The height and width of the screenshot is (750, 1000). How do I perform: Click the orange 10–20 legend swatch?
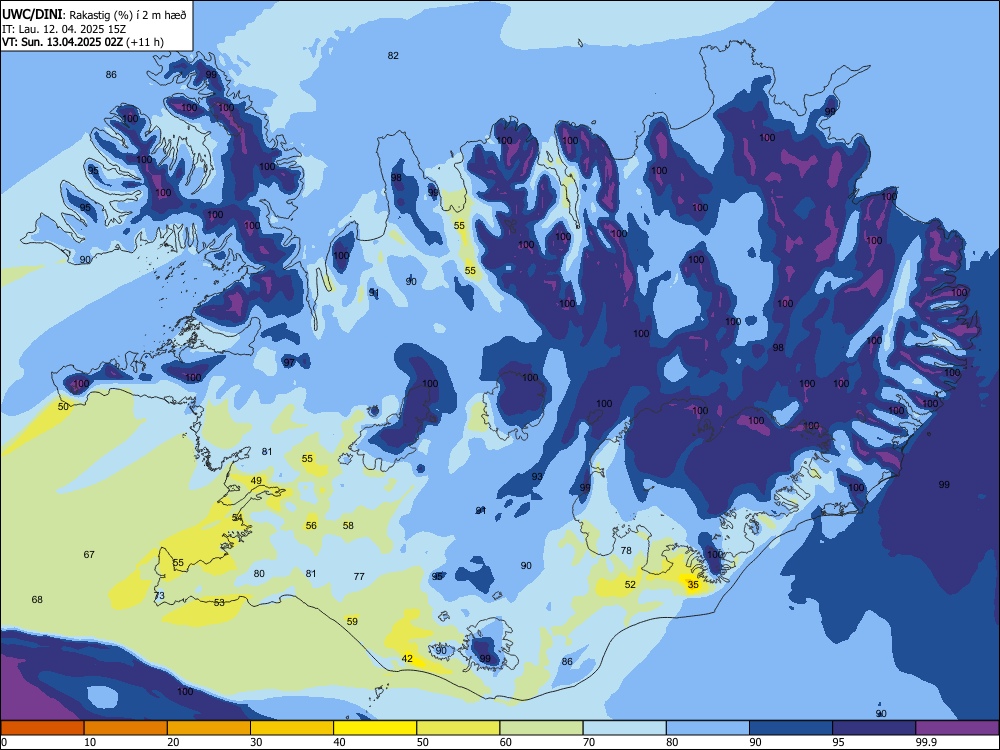pyautogui.click(x=126, y=728)
